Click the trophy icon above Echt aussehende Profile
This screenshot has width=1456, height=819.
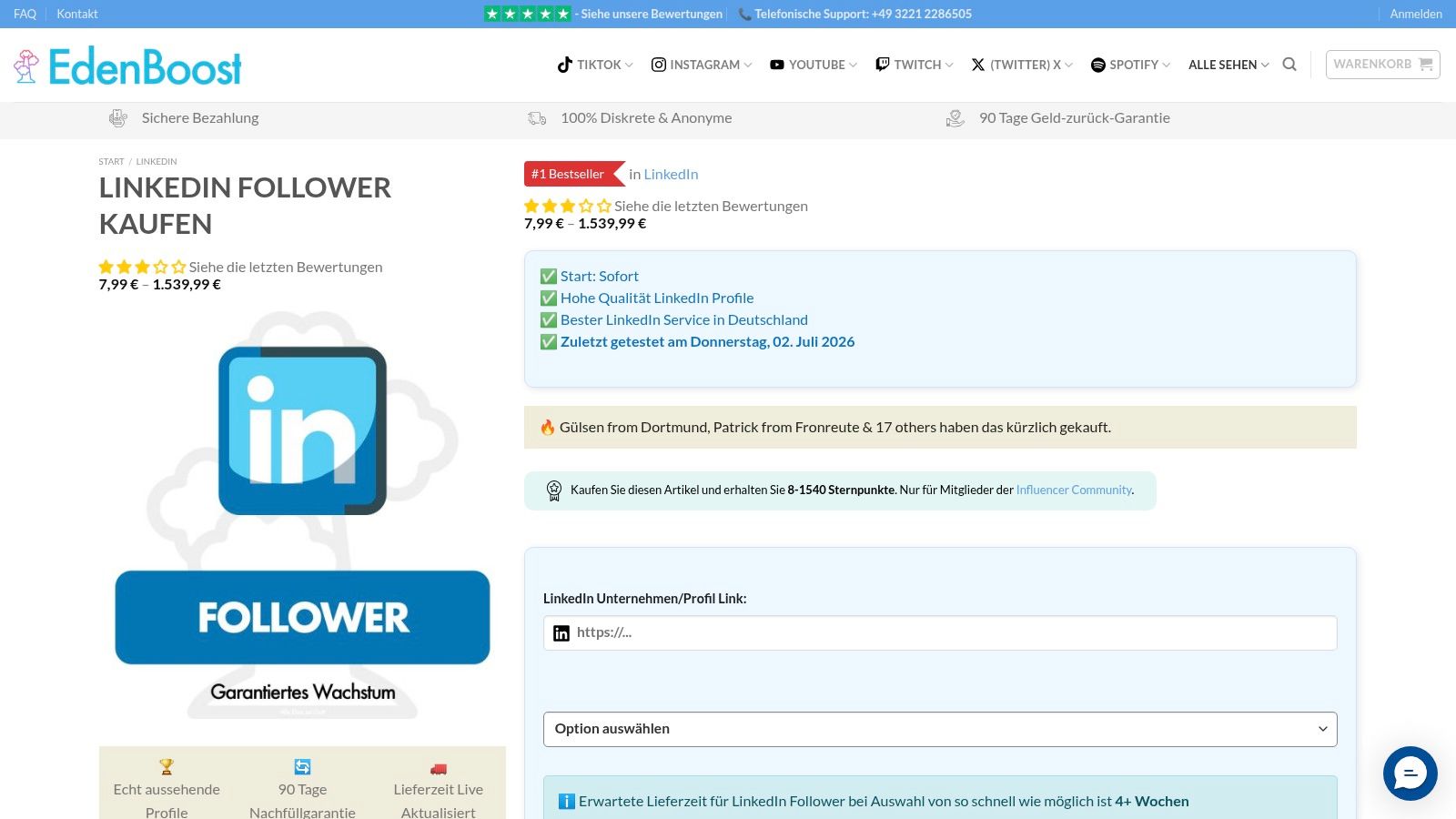(x=167, y=767)
